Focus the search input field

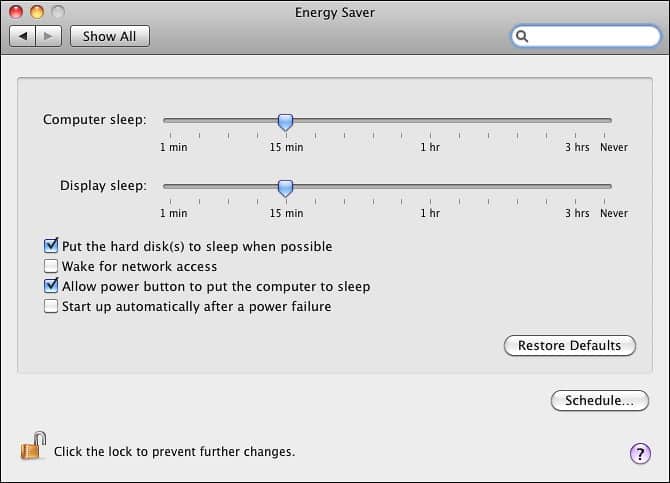click(592, 36)
